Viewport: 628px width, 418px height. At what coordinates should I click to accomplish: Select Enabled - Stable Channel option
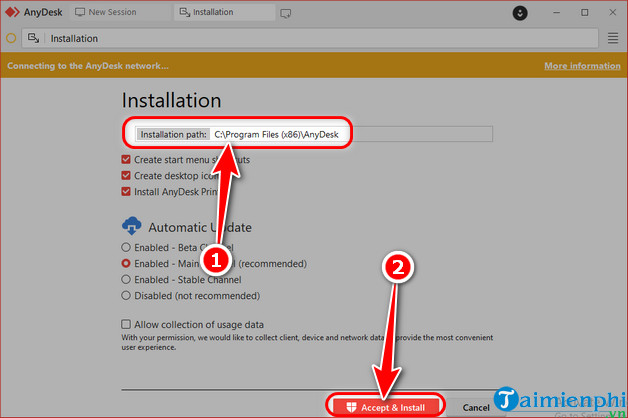click(x=126, y=280)
